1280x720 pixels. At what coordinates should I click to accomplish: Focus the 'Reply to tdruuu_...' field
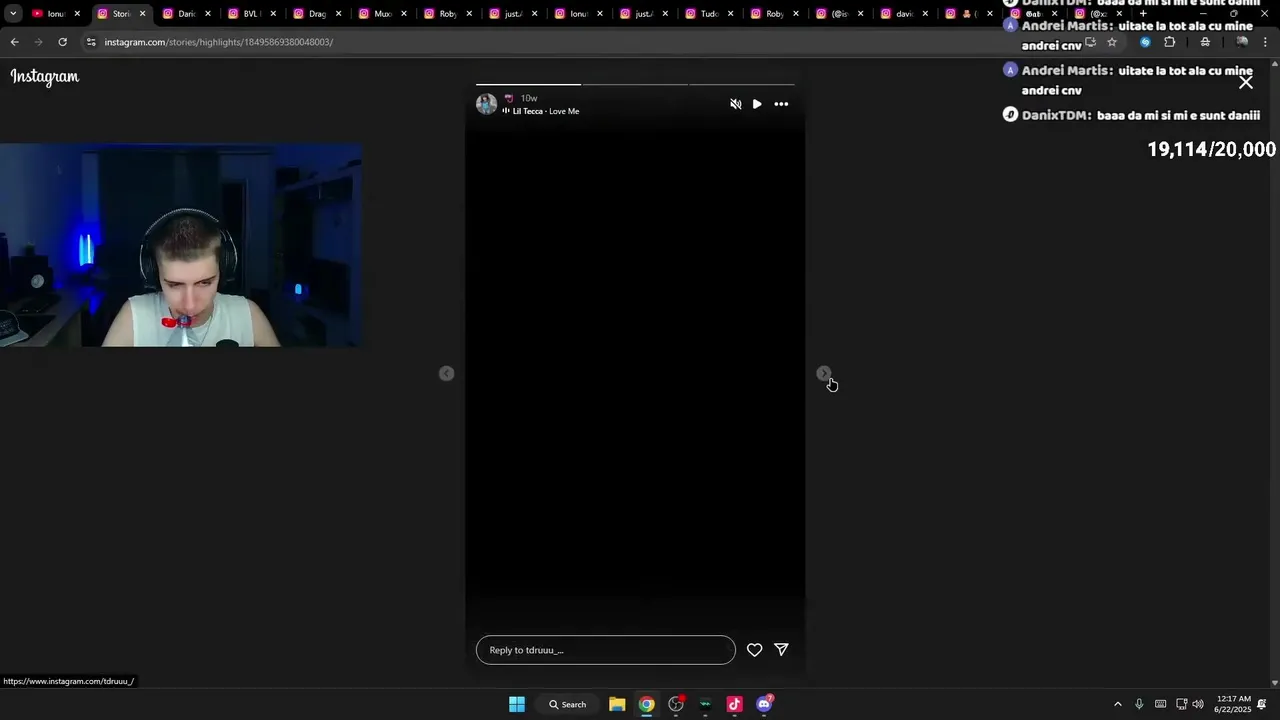click(x=605, y=650)
